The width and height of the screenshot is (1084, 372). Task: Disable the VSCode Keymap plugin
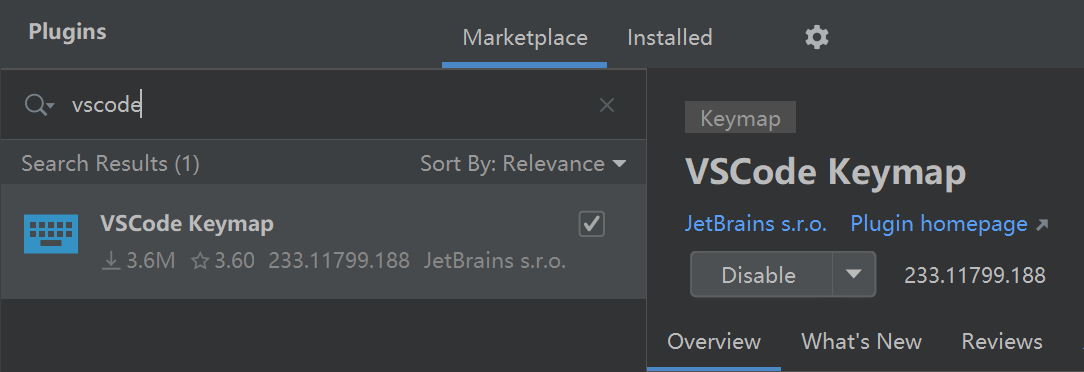[761, 275]
